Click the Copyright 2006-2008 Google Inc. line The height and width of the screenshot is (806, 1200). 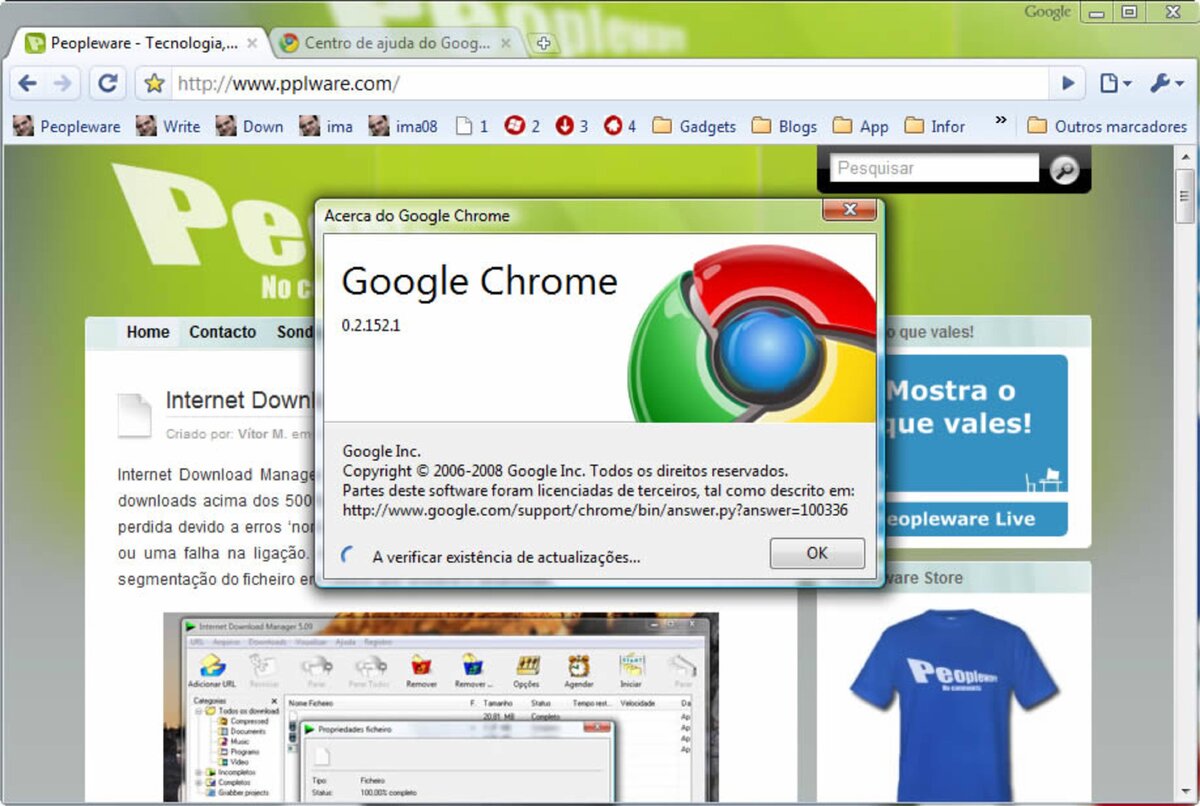(x=565, y=470)
